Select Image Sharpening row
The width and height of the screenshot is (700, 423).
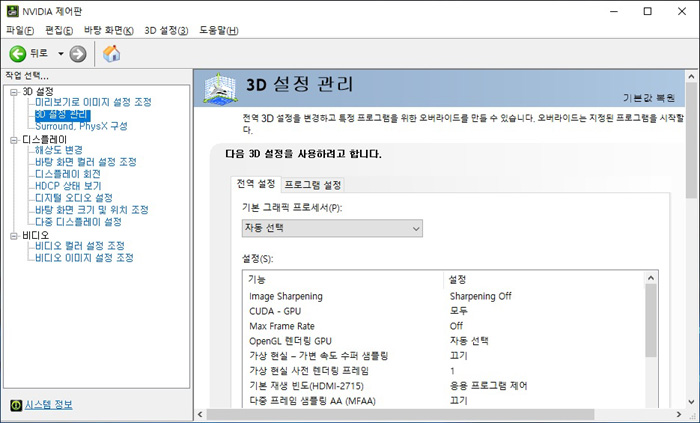tap(446, 296)
